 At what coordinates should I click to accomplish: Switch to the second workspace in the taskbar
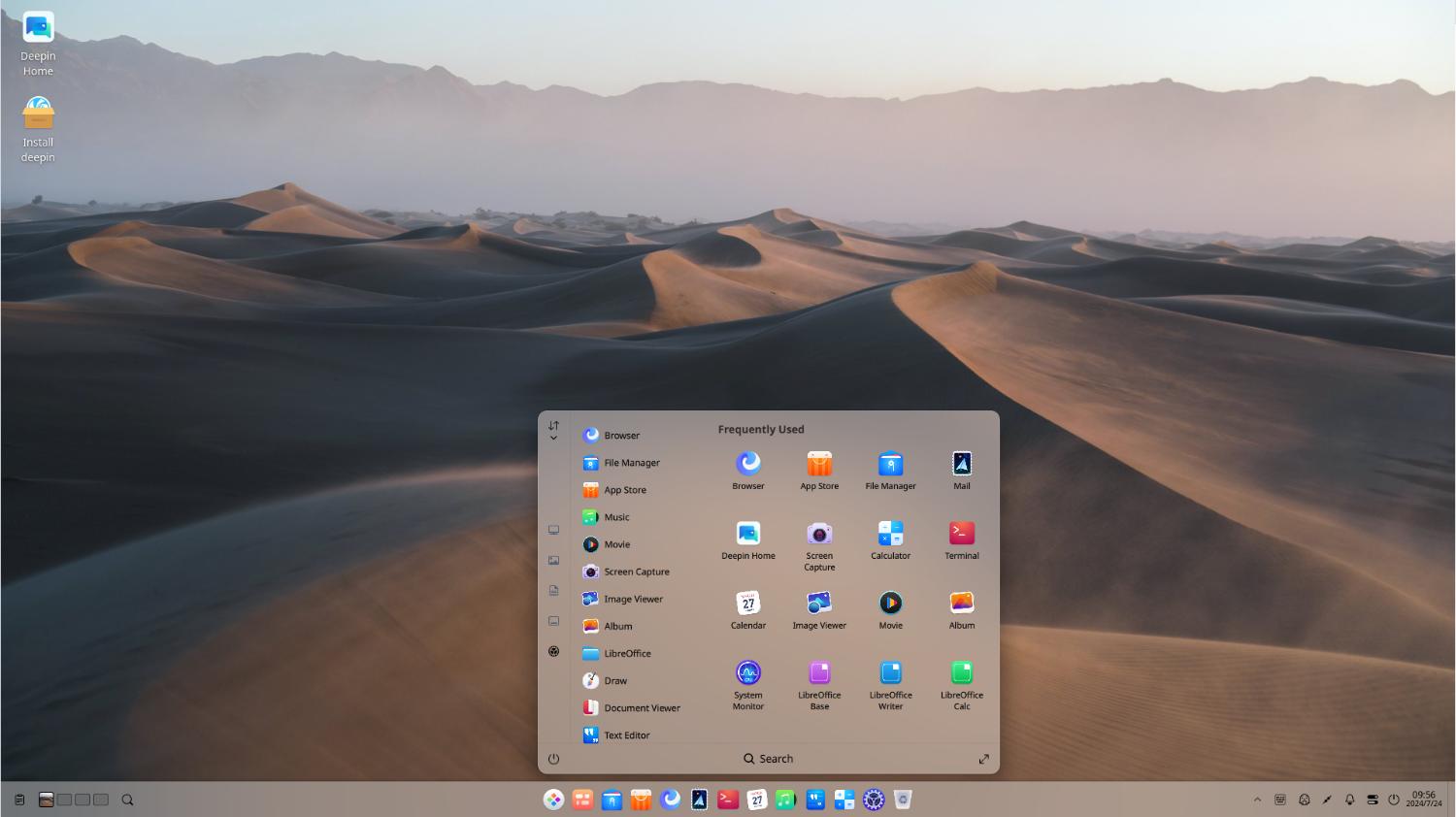(x=64, y=800)
